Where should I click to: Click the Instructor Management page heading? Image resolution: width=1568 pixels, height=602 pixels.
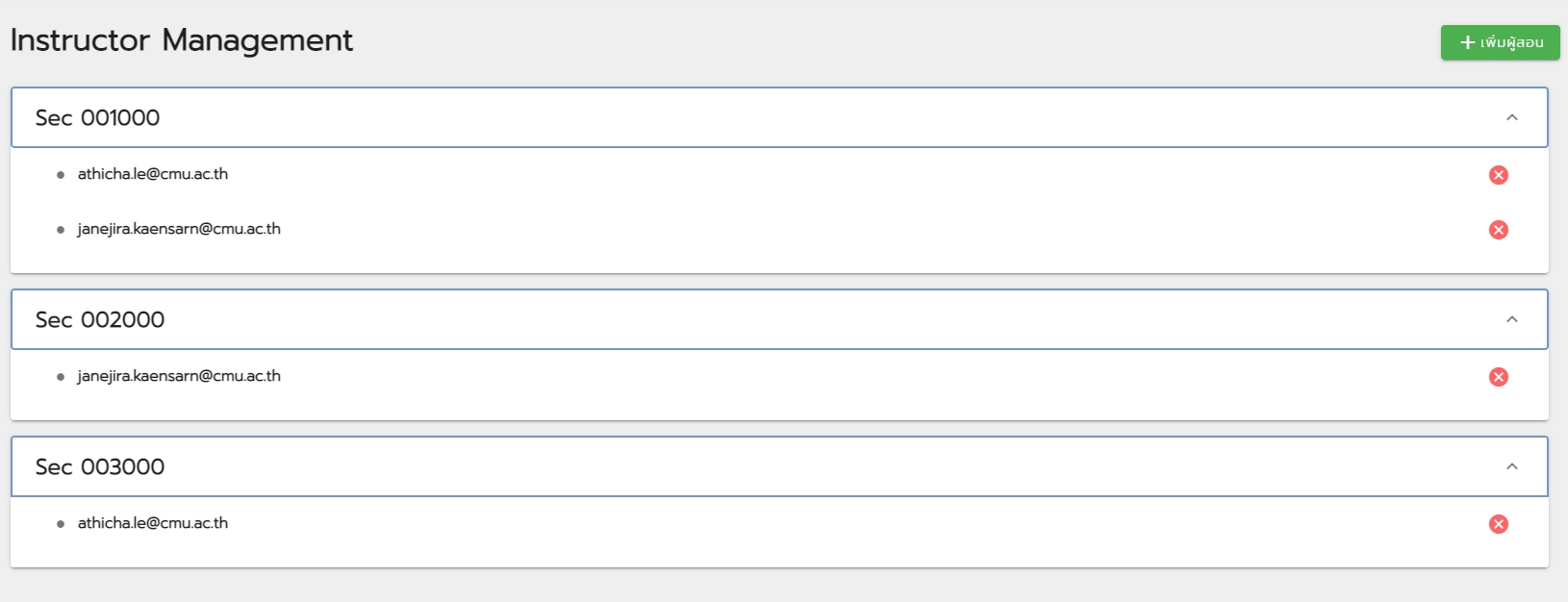pos(182,40)
